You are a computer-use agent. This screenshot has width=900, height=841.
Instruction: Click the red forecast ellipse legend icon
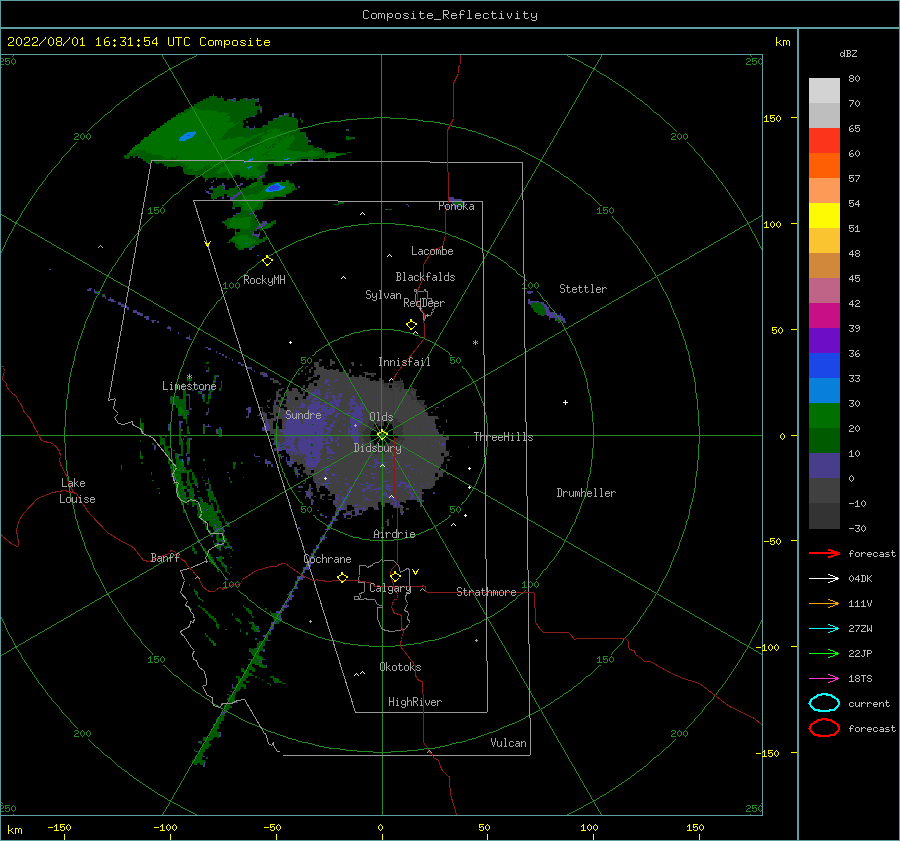(824, 728)
